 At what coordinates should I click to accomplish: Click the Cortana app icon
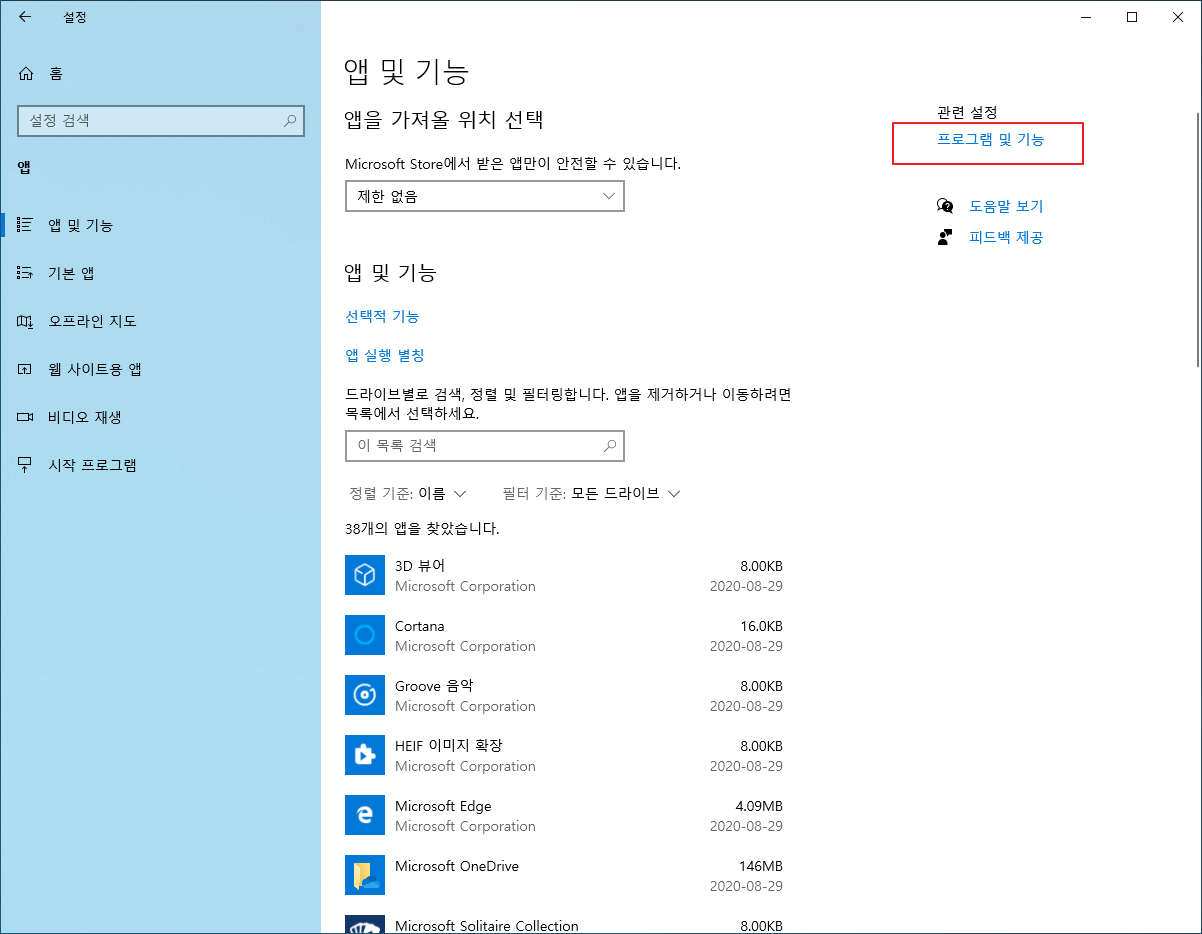pyautogui.click(x=365, y=635)
